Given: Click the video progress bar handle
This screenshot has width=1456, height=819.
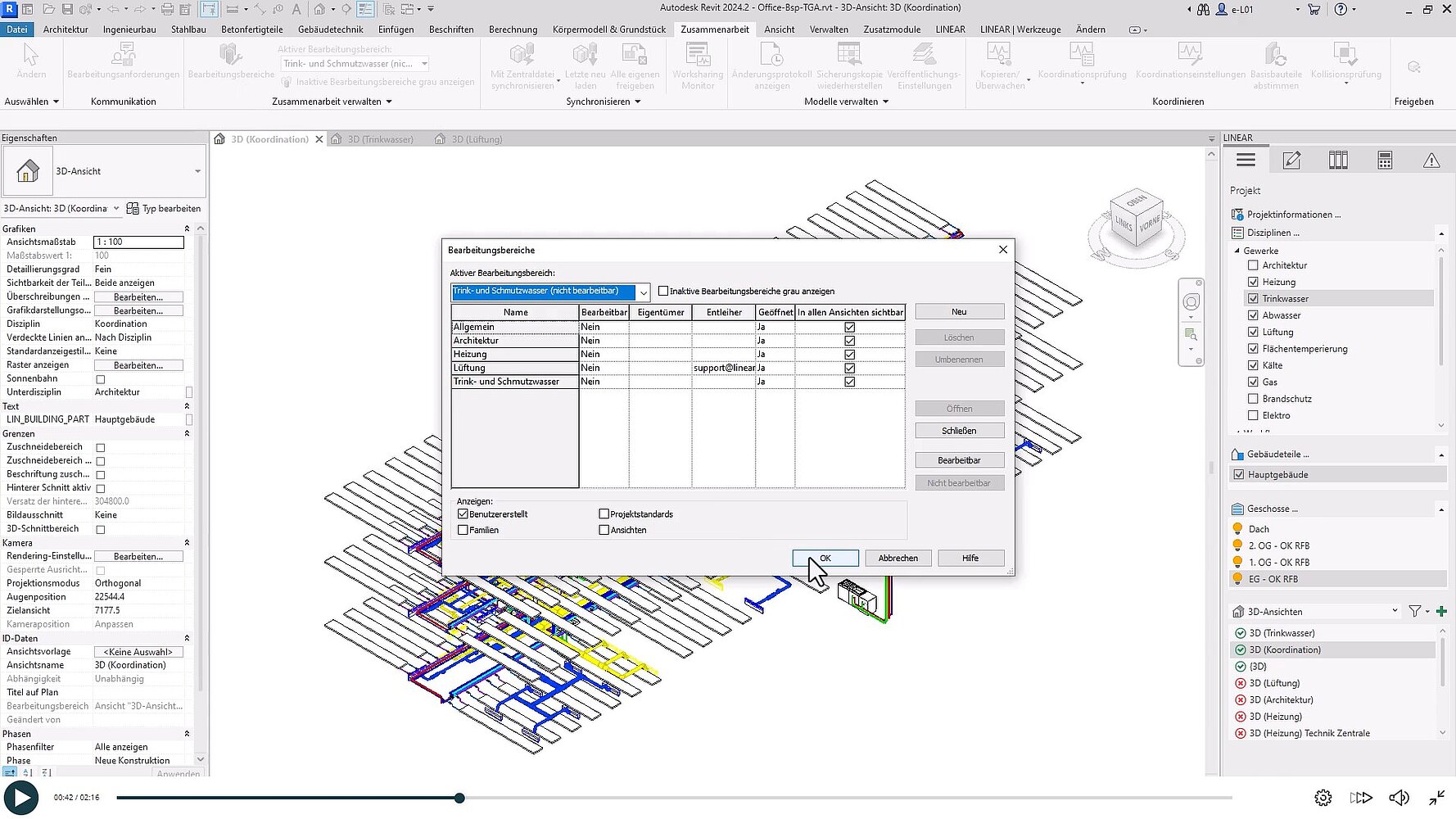Looking at the screenshot, I should [459, 798].
